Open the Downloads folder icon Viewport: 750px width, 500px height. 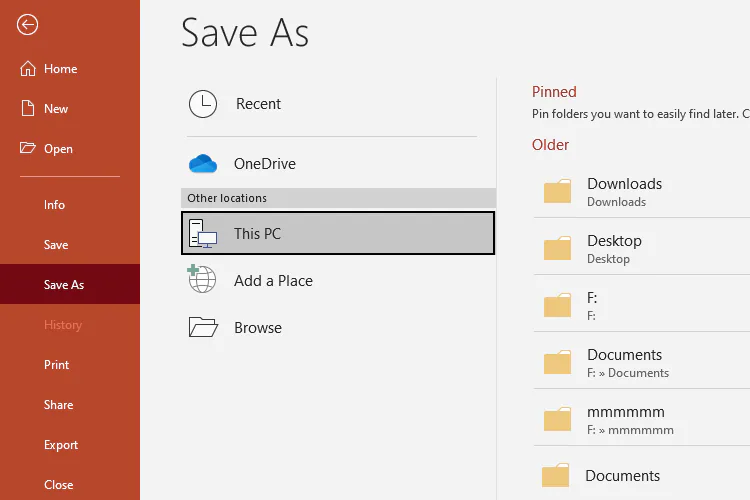coord(557,191)
